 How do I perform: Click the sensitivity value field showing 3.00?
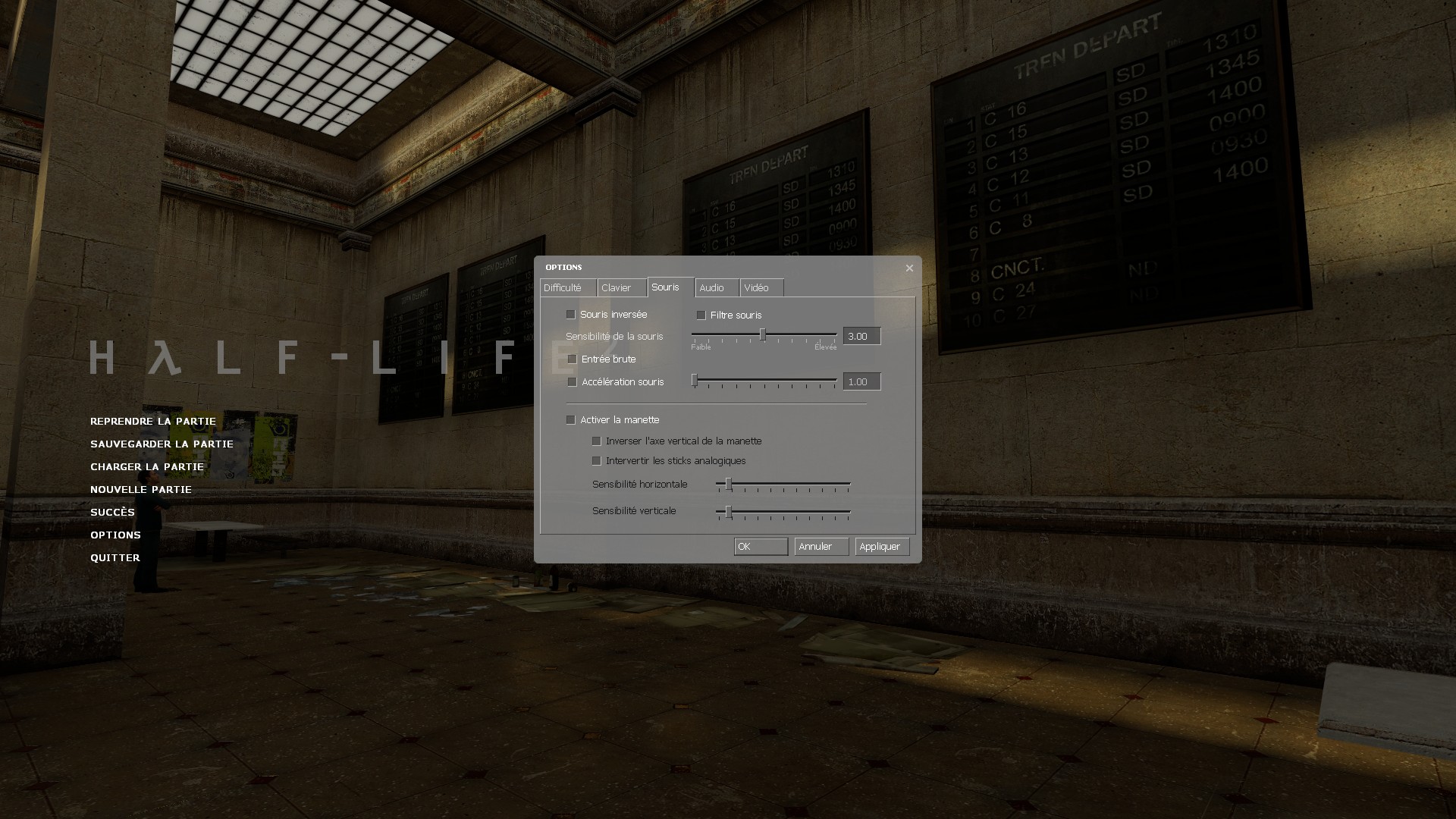tap(861, 336)
